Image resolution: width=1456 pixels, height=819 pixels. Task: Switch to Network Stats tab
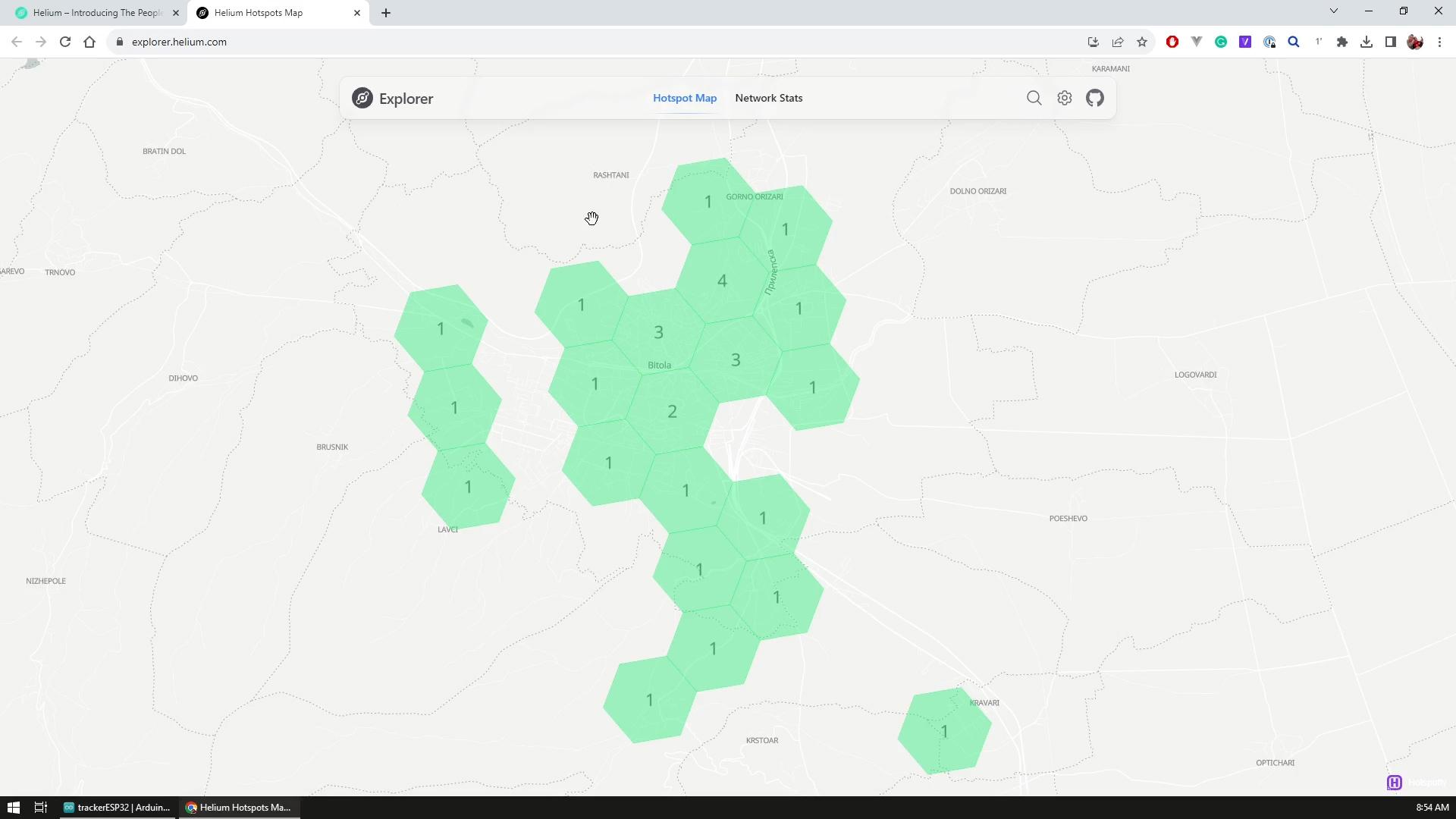pos(768,98)
